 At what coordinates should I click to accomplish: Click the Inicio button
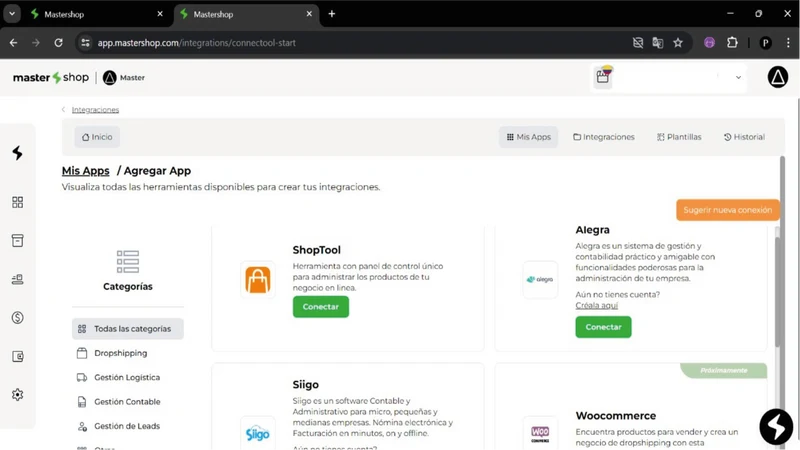coord(97,137)
